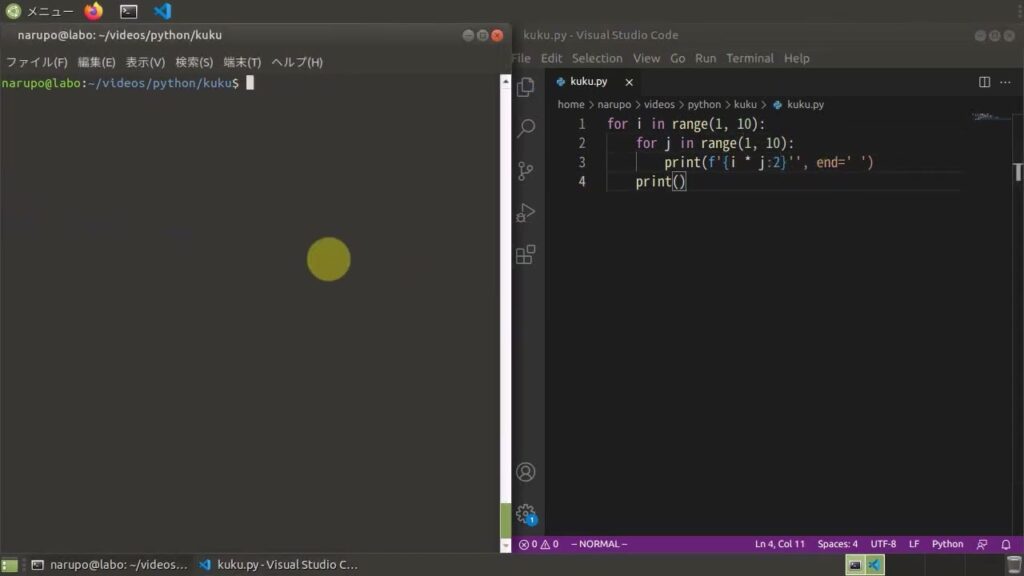Viewport: 1024px width, 576px height.
Task: Open the Extensions view
Action: coord(525,255)
